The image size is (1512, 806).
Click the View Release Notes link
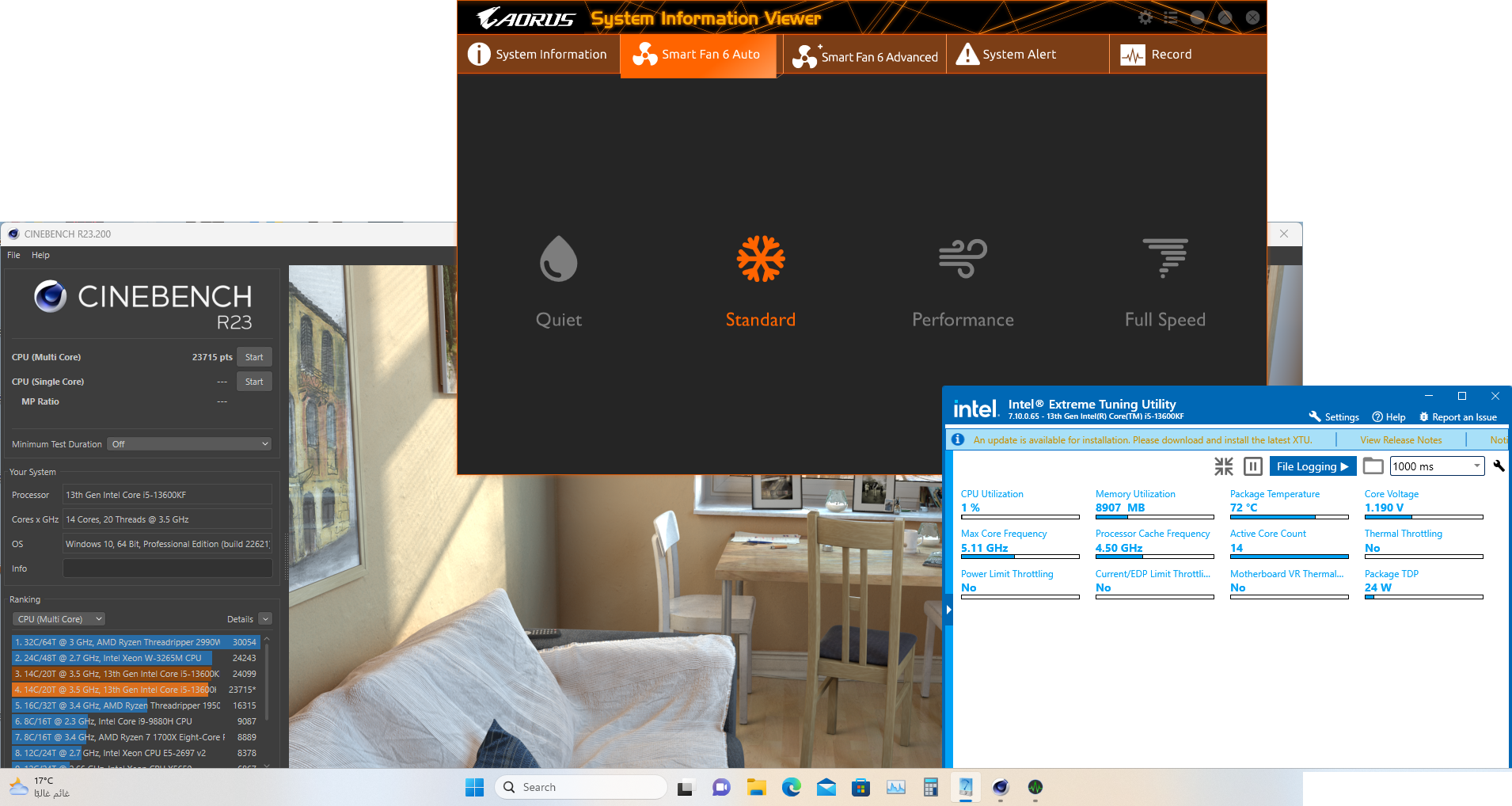tap(1400, 440)
